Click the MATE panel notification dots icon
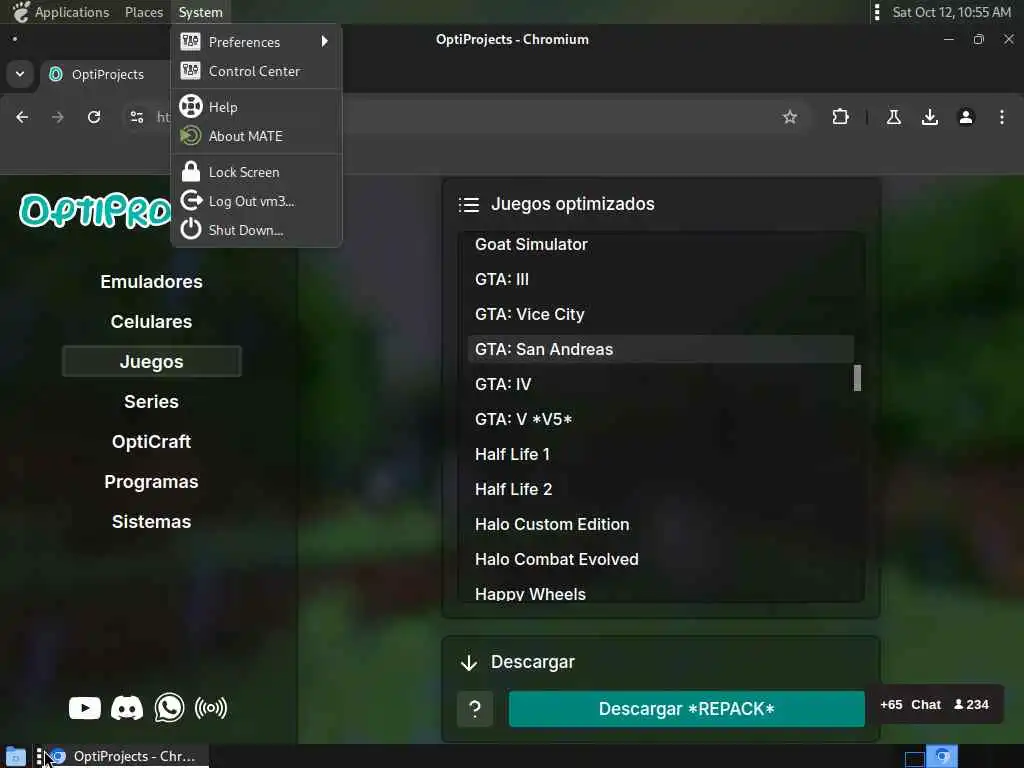The image size is (1024, 768). point(877,12)
